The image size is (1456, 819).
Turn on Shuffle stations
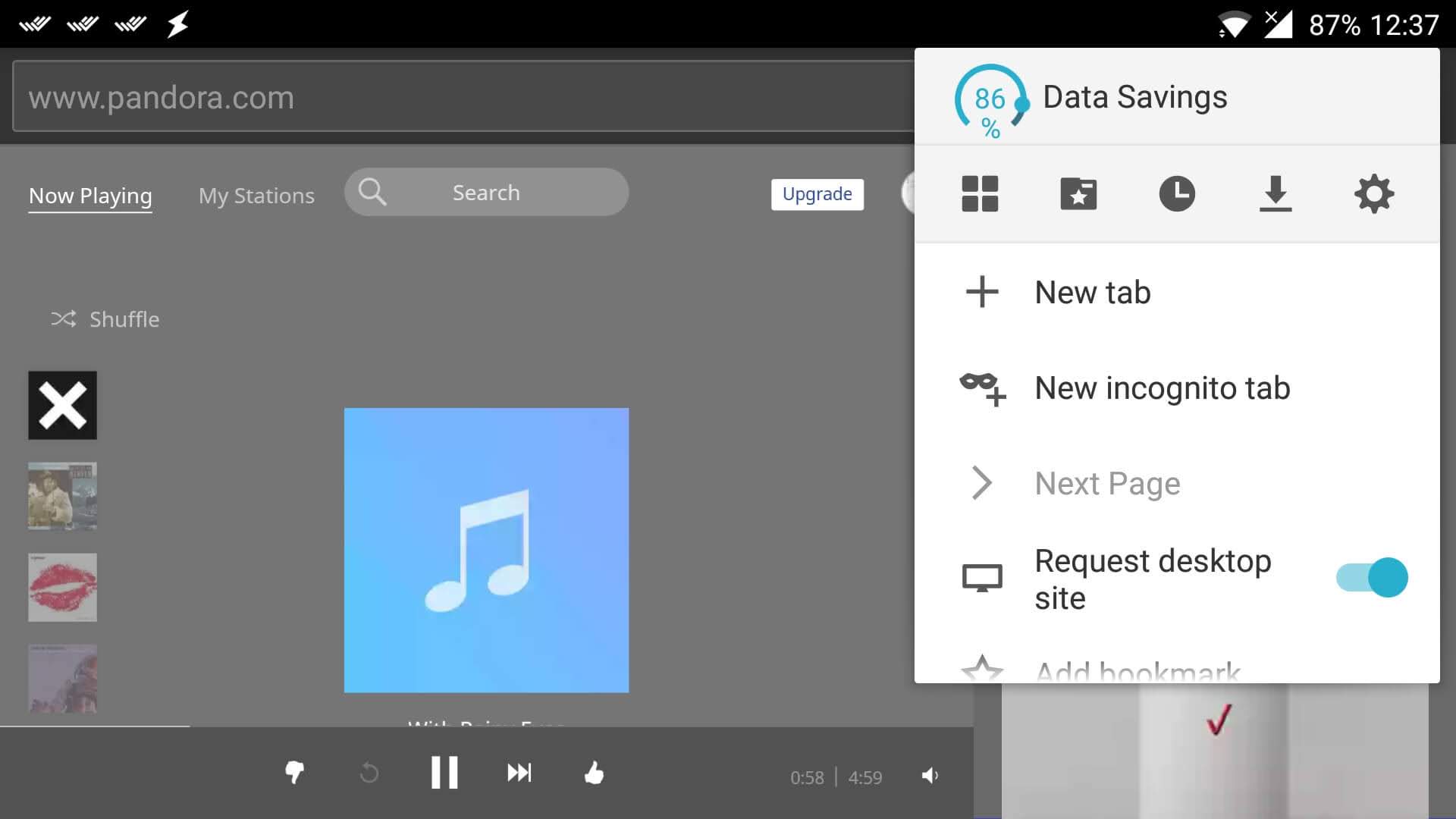click(105, 319)
